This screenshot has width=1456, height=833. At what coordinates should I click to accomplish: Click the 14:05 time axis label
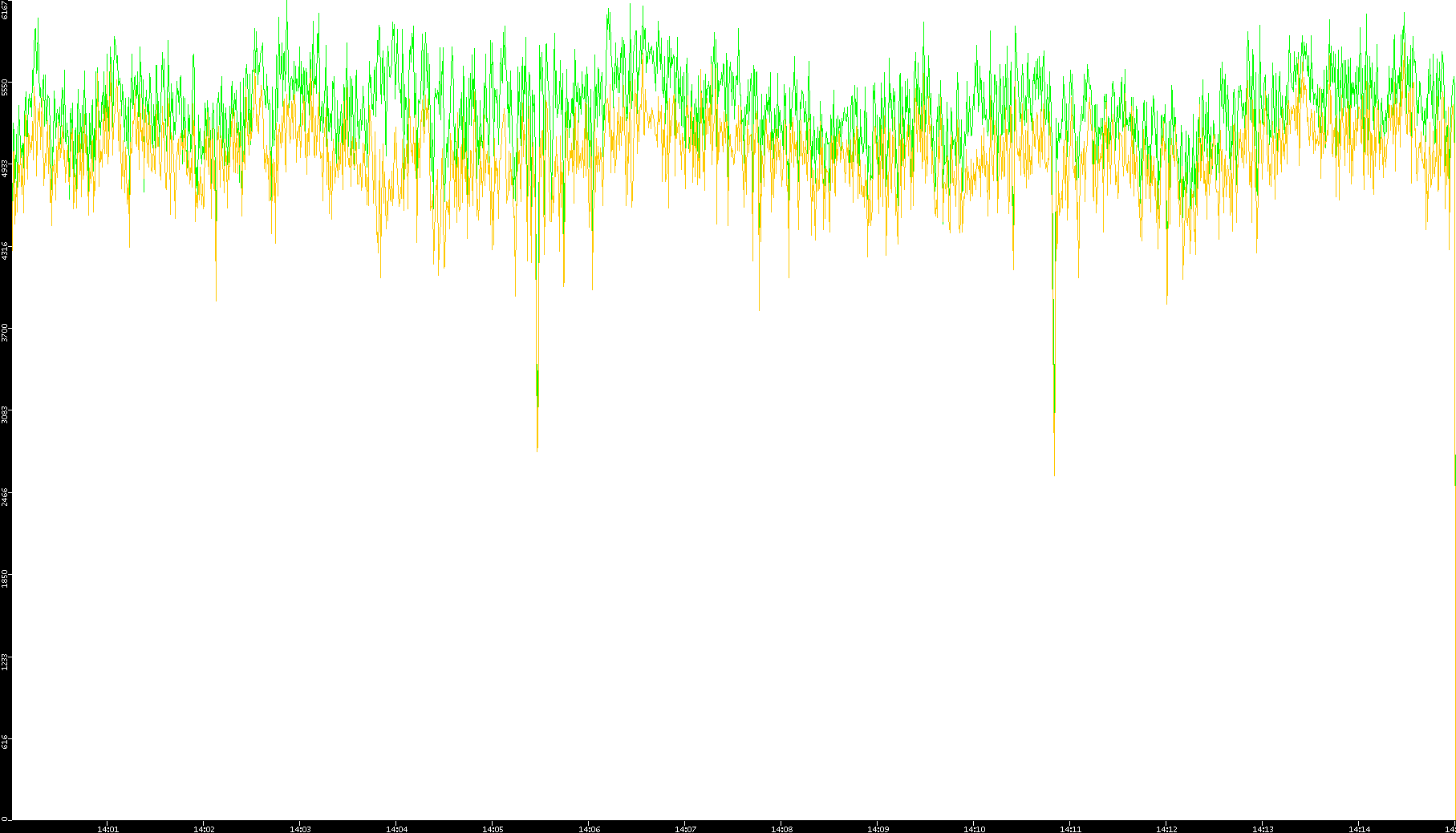[x=493, y=829]
